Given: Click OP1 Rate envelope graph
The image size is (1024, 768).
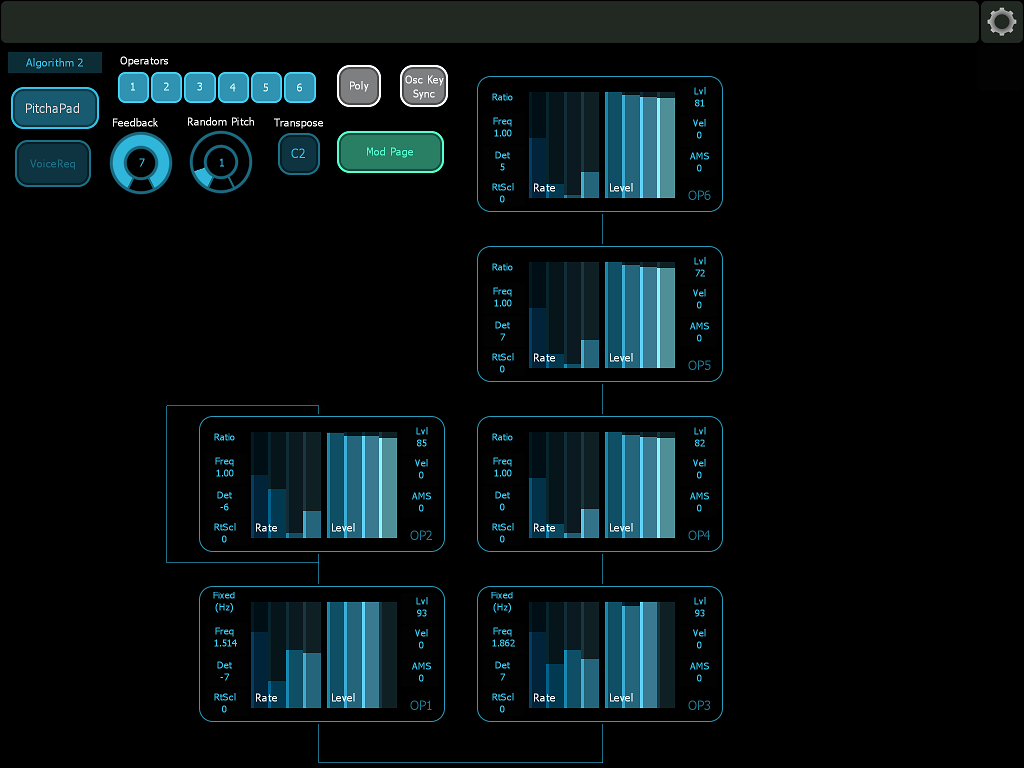Looking at the screenshot, I should (x=285, y=655).
